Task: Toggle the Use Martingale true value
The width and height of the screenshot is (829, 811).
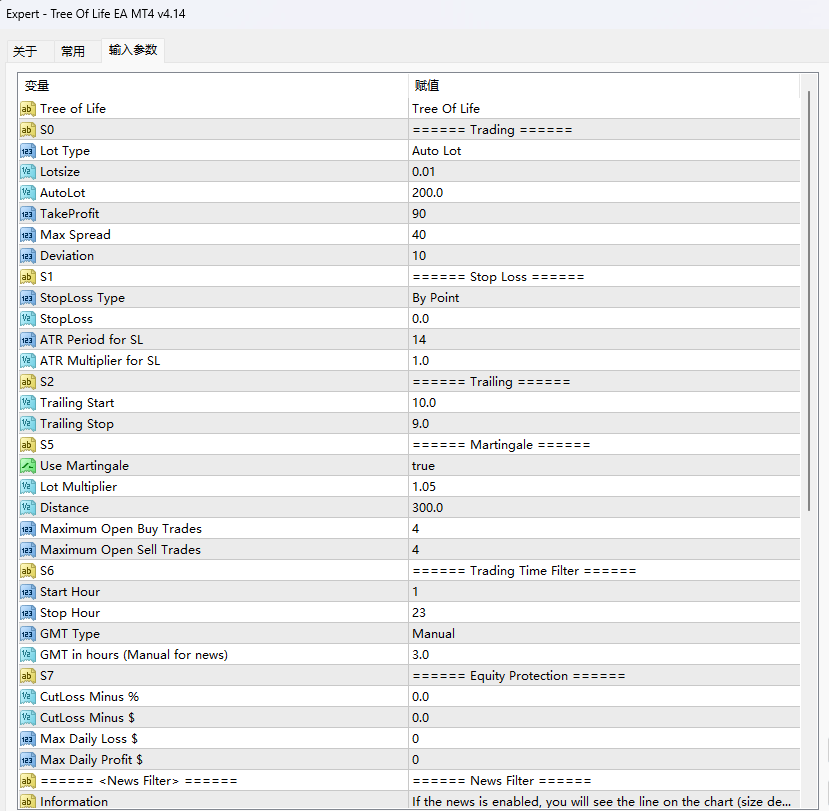Action: coord(604,466)
